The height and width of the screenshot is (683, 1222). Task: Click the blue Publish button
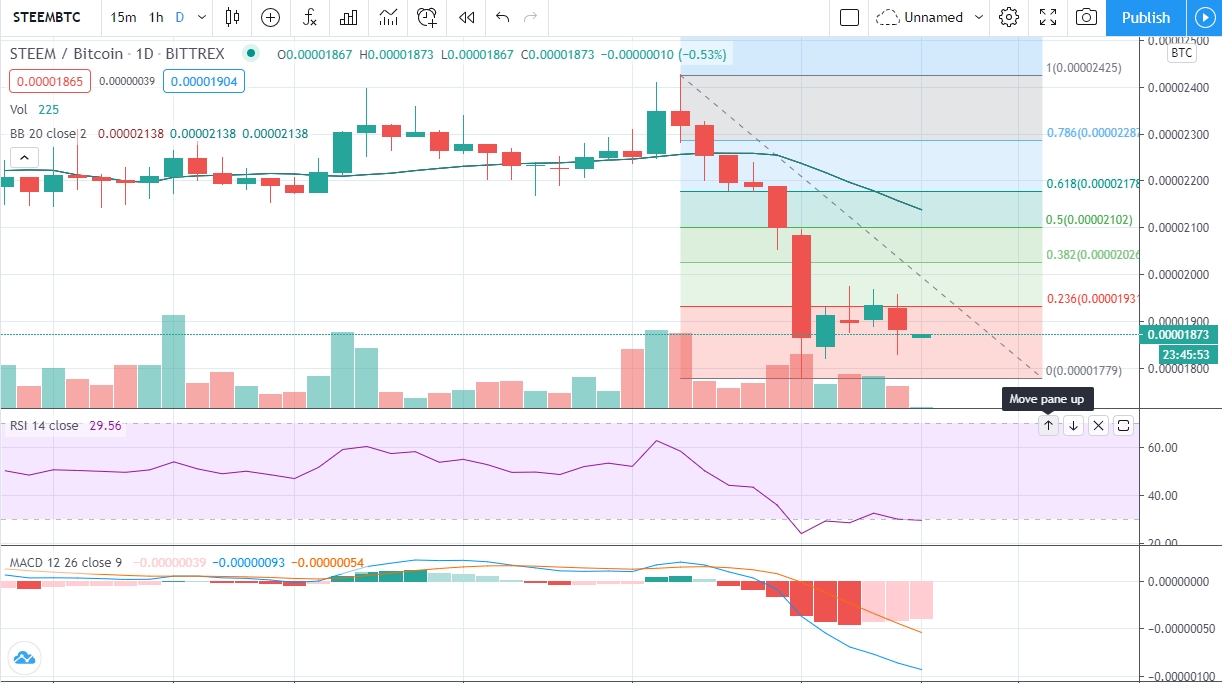(x=1145, y=17)
